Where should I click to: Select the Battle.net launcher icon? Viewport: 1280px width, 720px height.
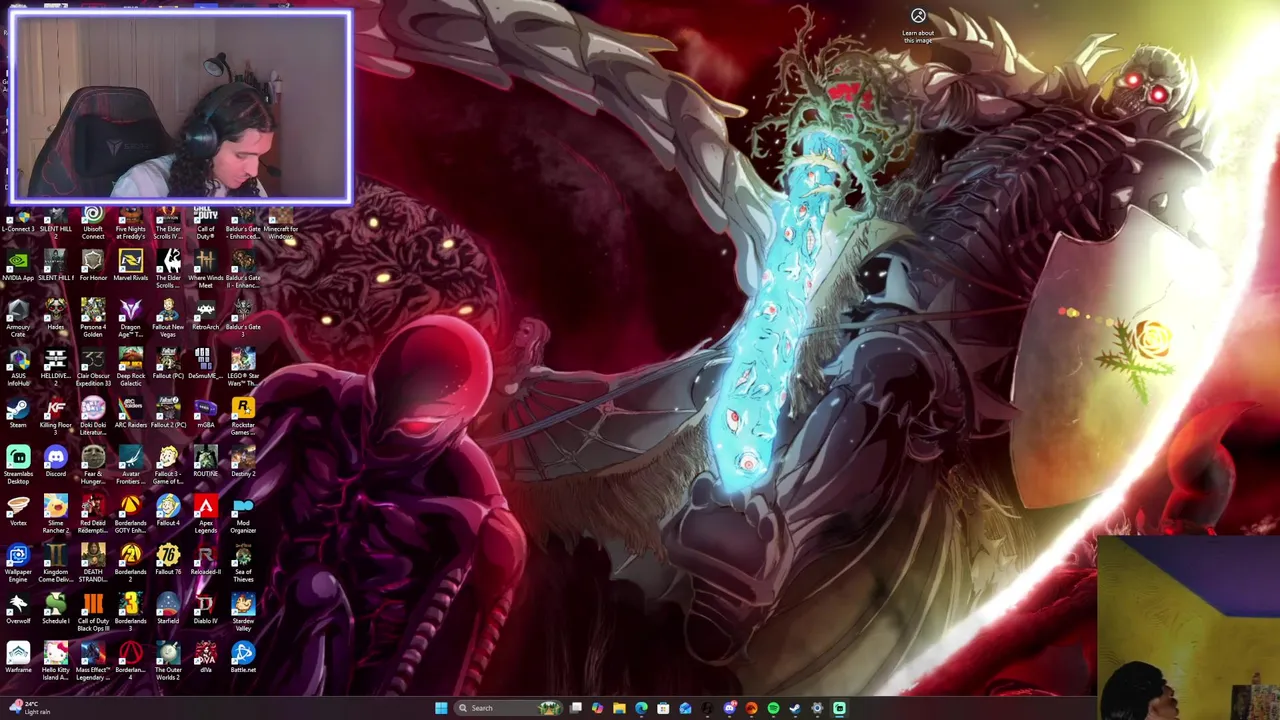point(243,658)
